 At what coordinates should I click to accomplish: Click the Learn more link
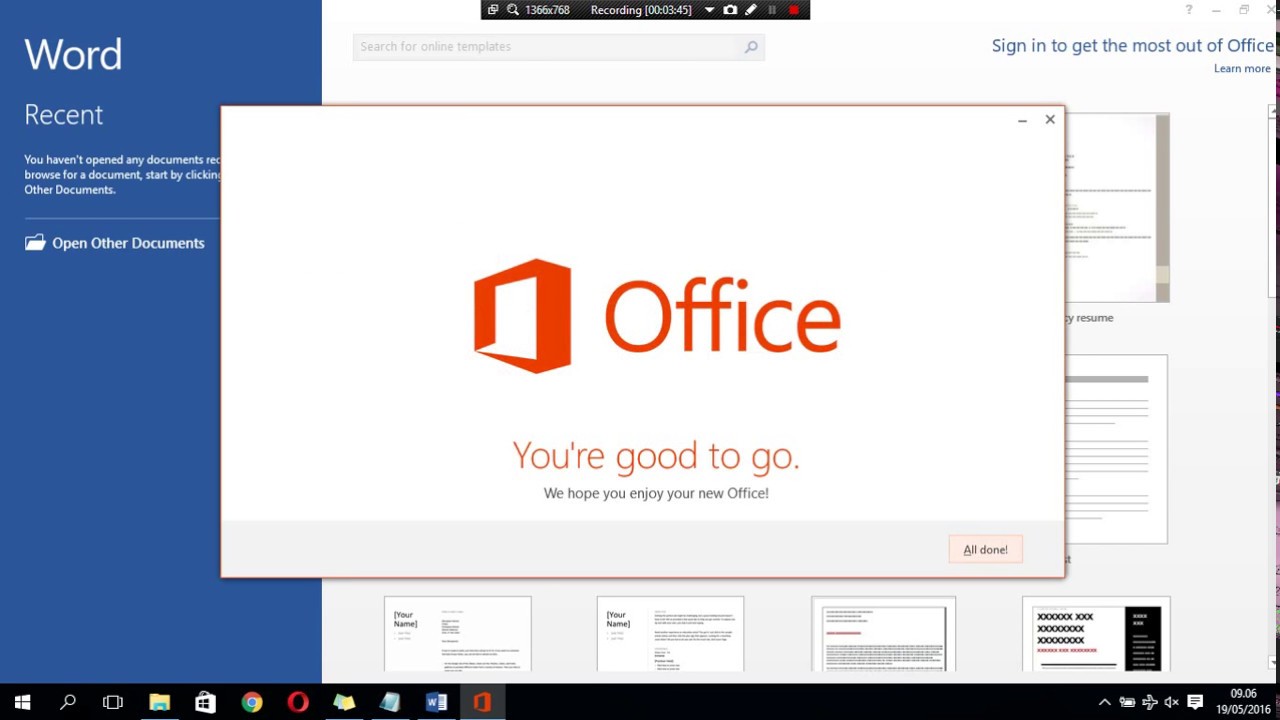click(1242, 69)
